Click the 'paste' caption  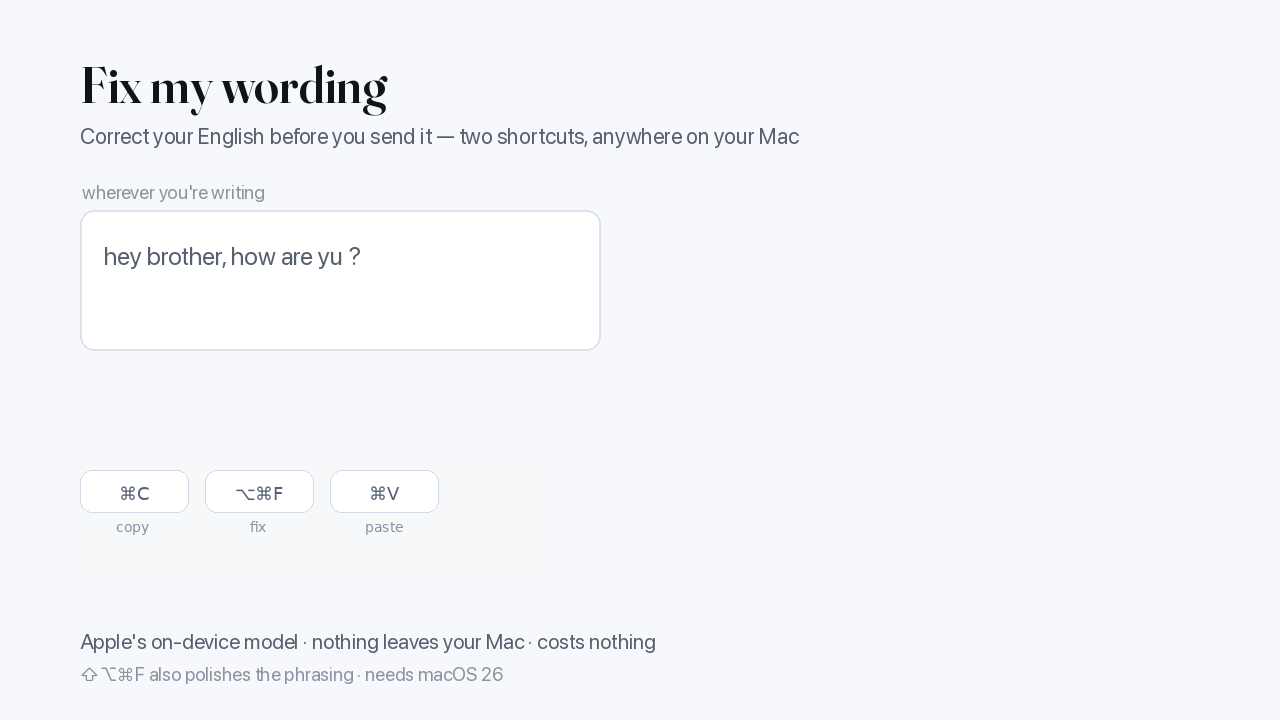(384, 527)
